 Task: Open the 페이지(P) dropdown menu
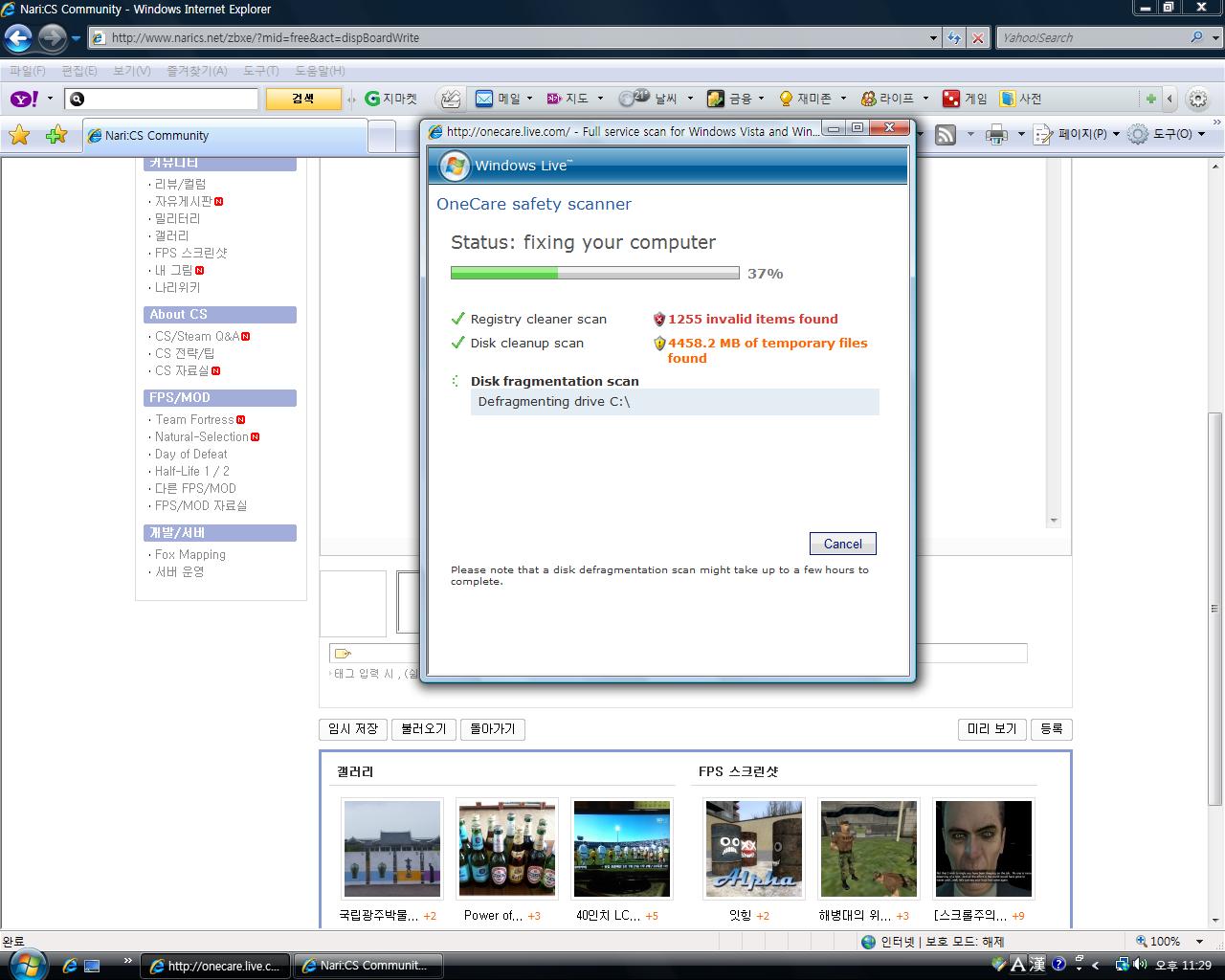point(1077,135)
